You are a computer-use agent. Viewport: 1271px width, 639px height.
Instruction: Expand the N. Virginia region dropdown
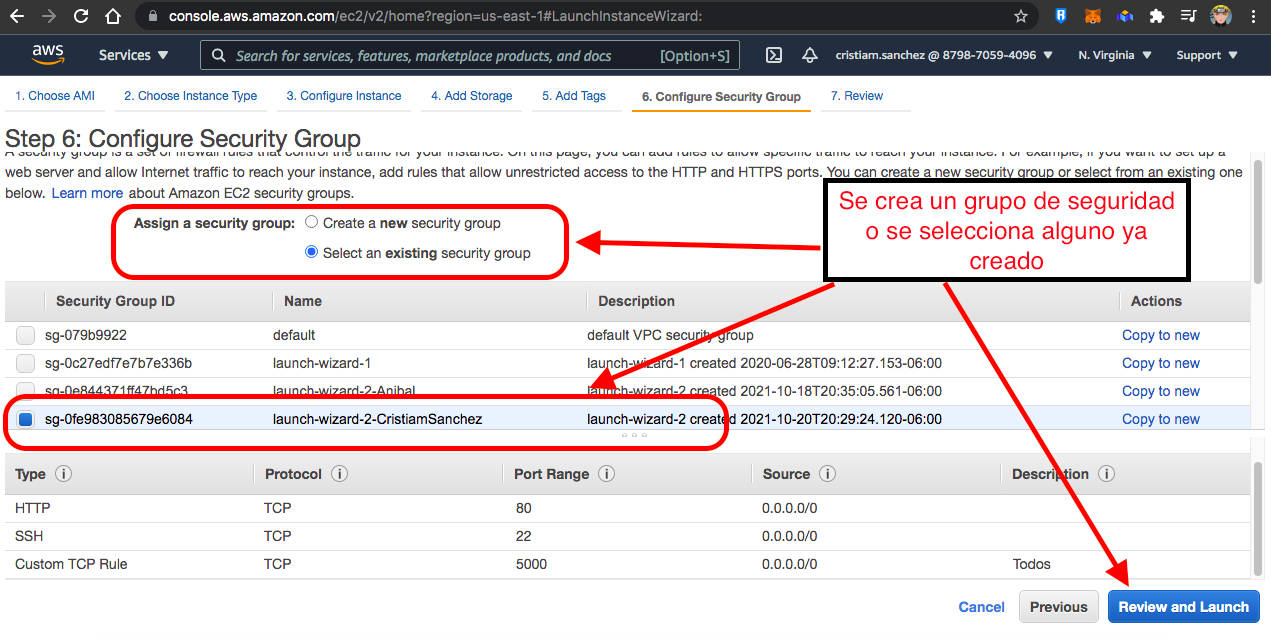pos(1114,56)
